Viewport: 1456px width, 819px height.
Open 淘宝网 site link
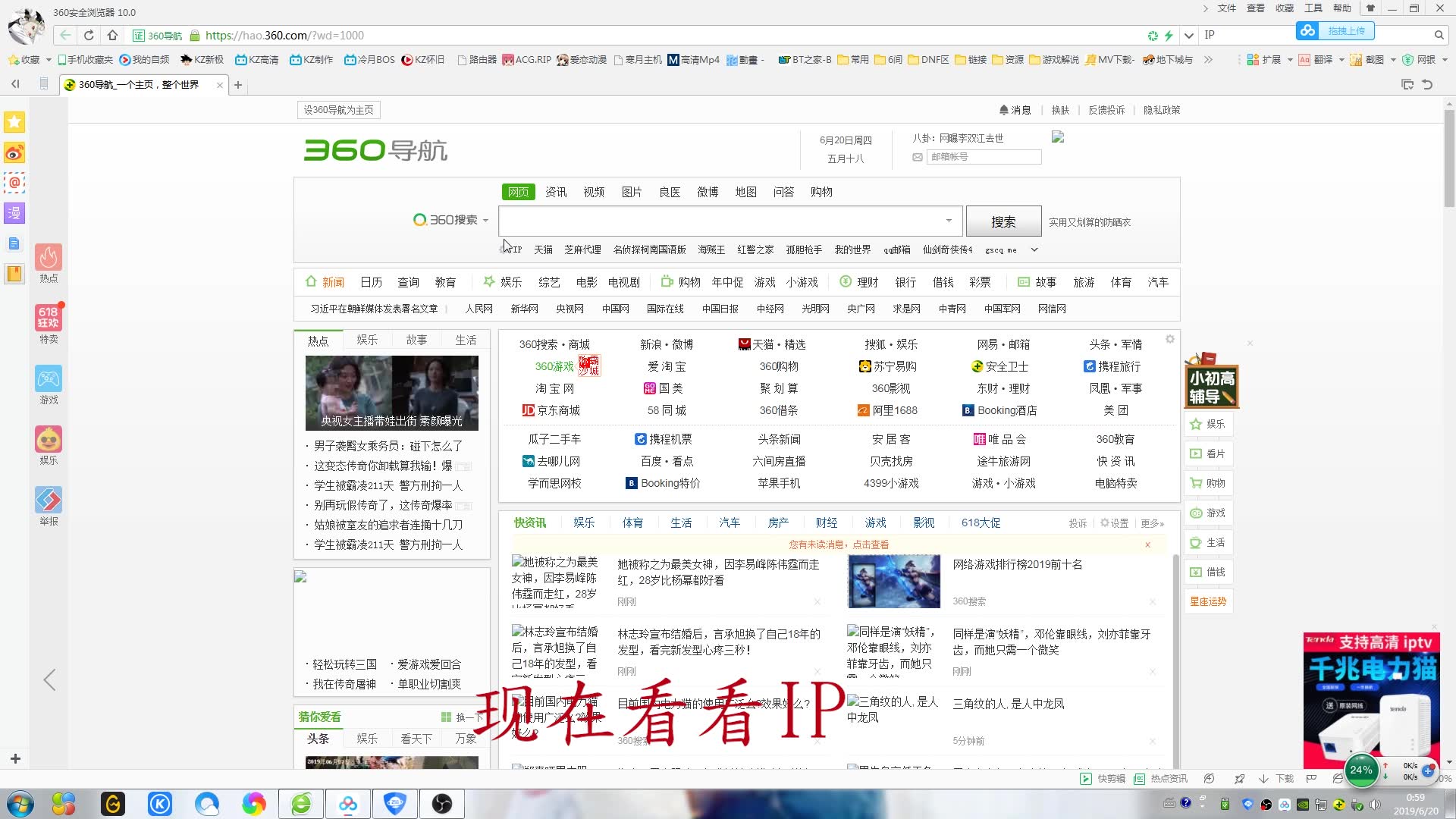click(554, 388)
